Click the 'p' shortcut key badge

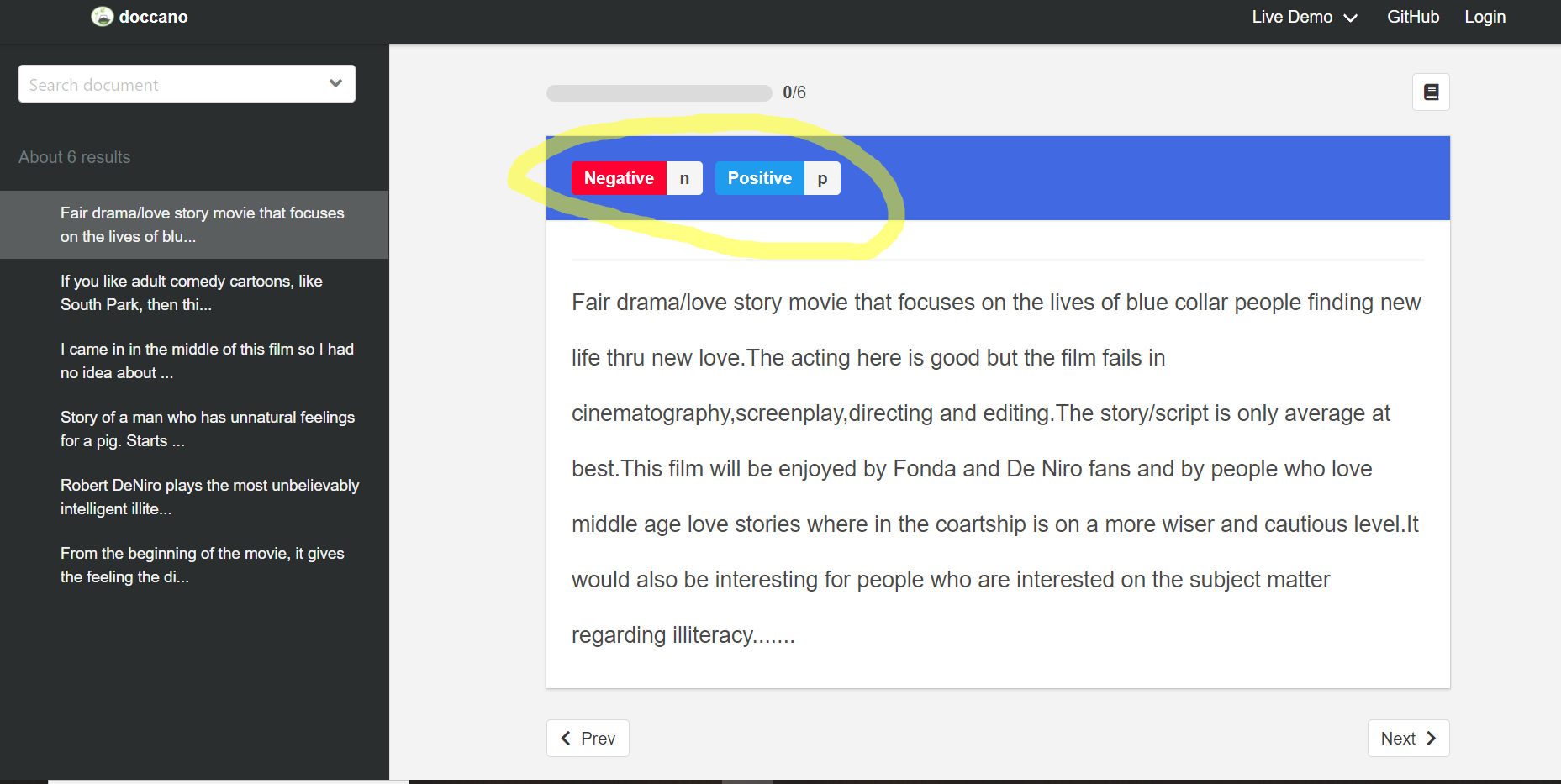(822, 177)
